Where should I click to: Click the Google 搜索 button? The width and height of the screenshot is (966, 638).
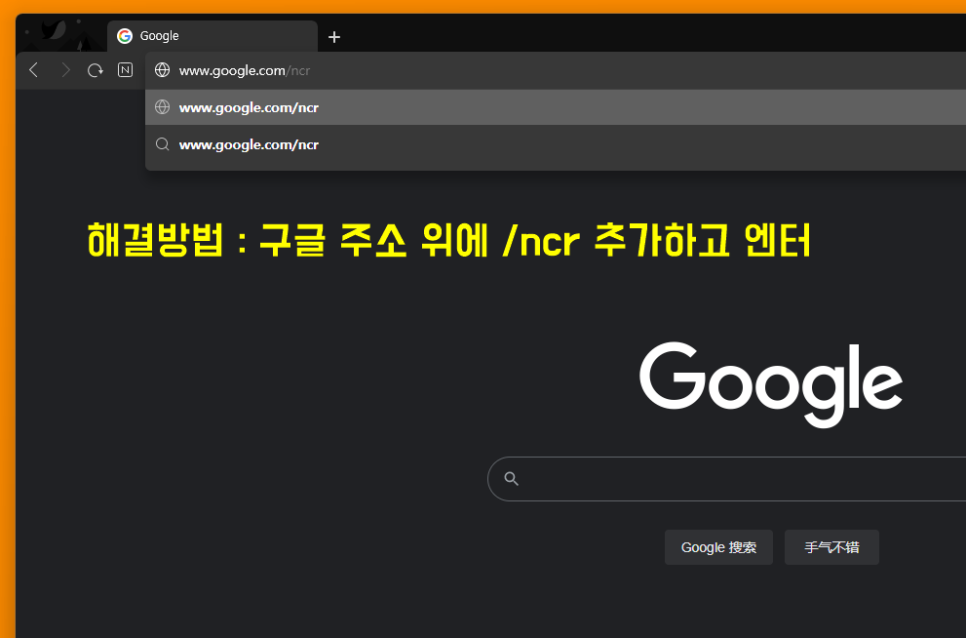coord(718,547)
